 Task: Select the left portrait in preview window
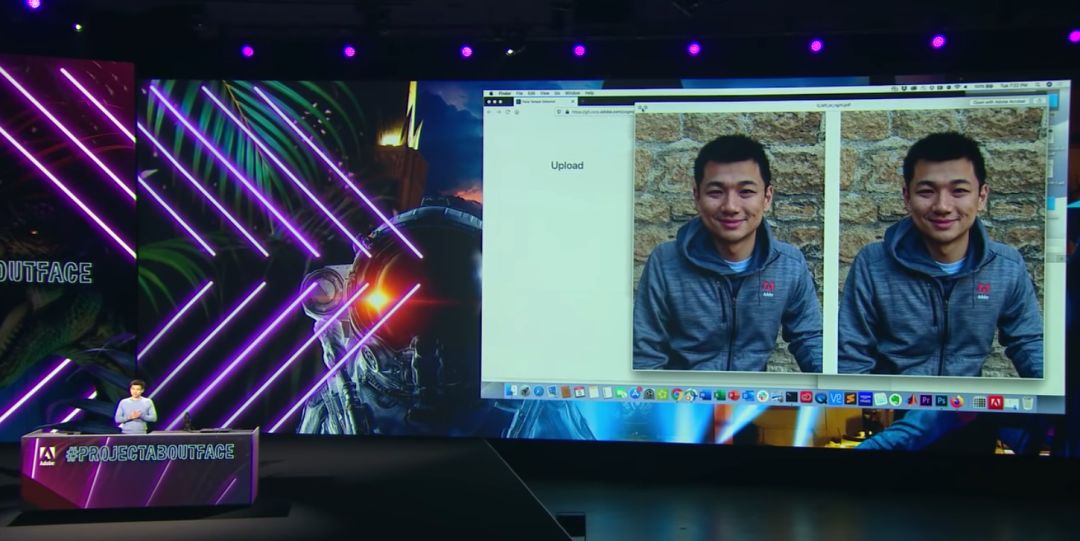click(727, 241)
